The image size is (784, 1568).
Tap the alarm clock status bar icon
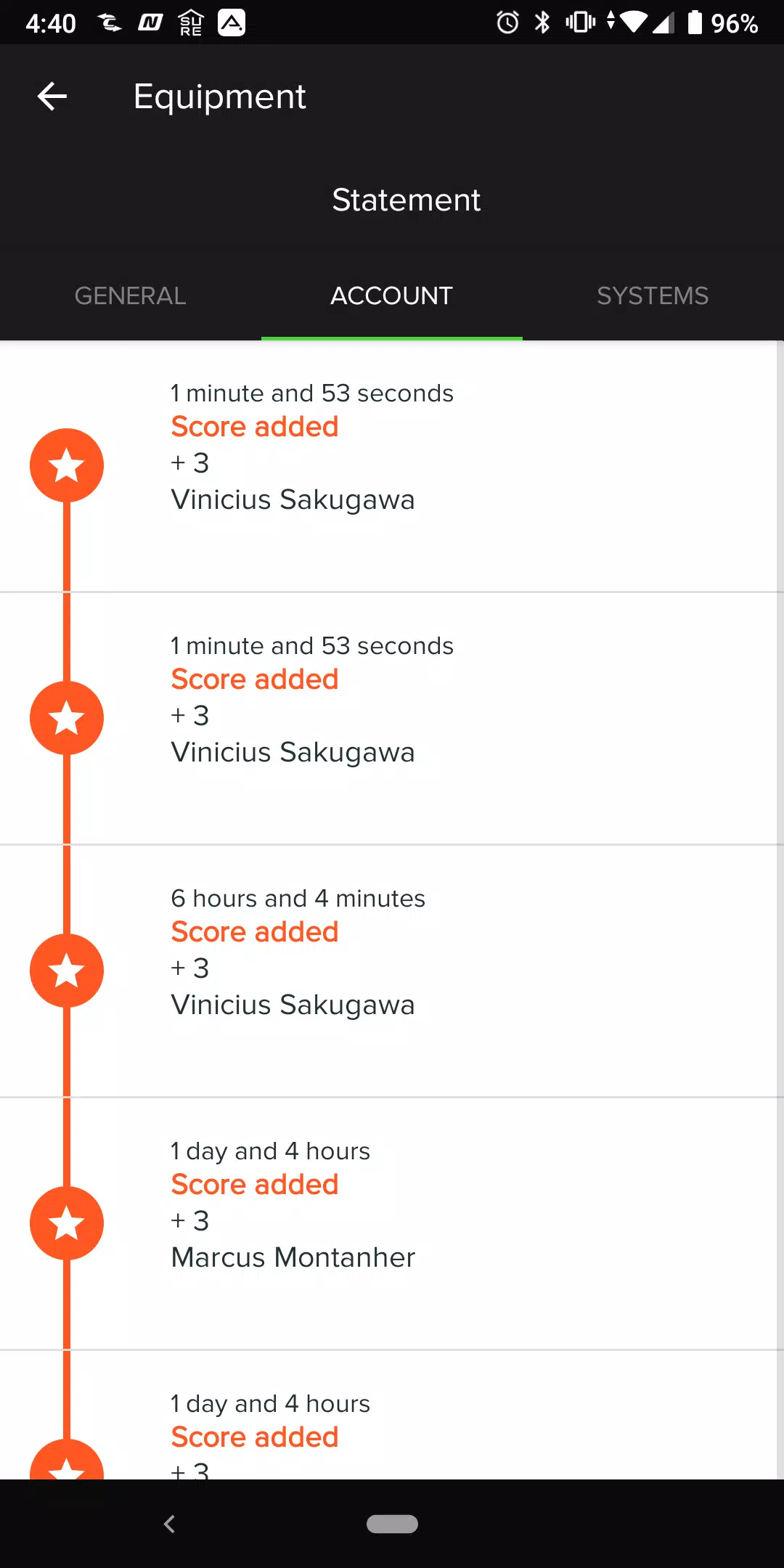[x=507, y=23]
